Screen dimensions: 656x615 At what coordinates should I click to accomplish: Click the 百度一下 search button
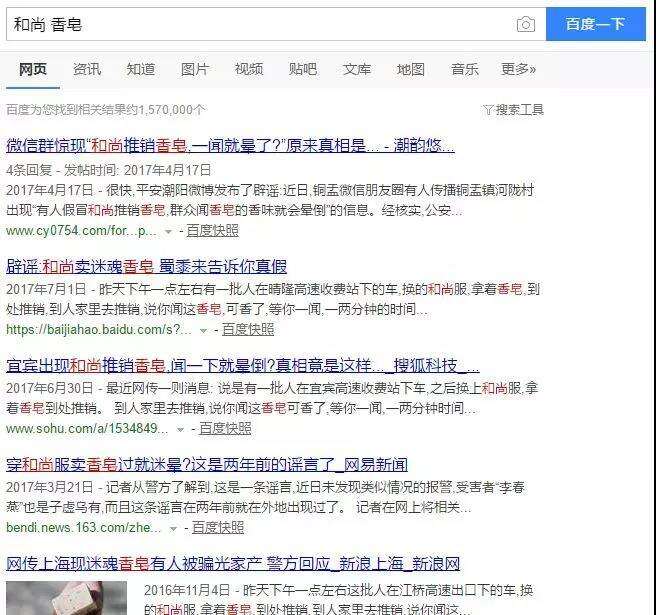595,24
